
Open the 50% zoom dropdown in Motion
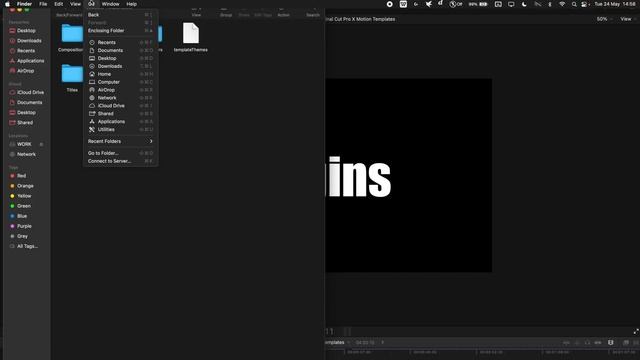604,19
